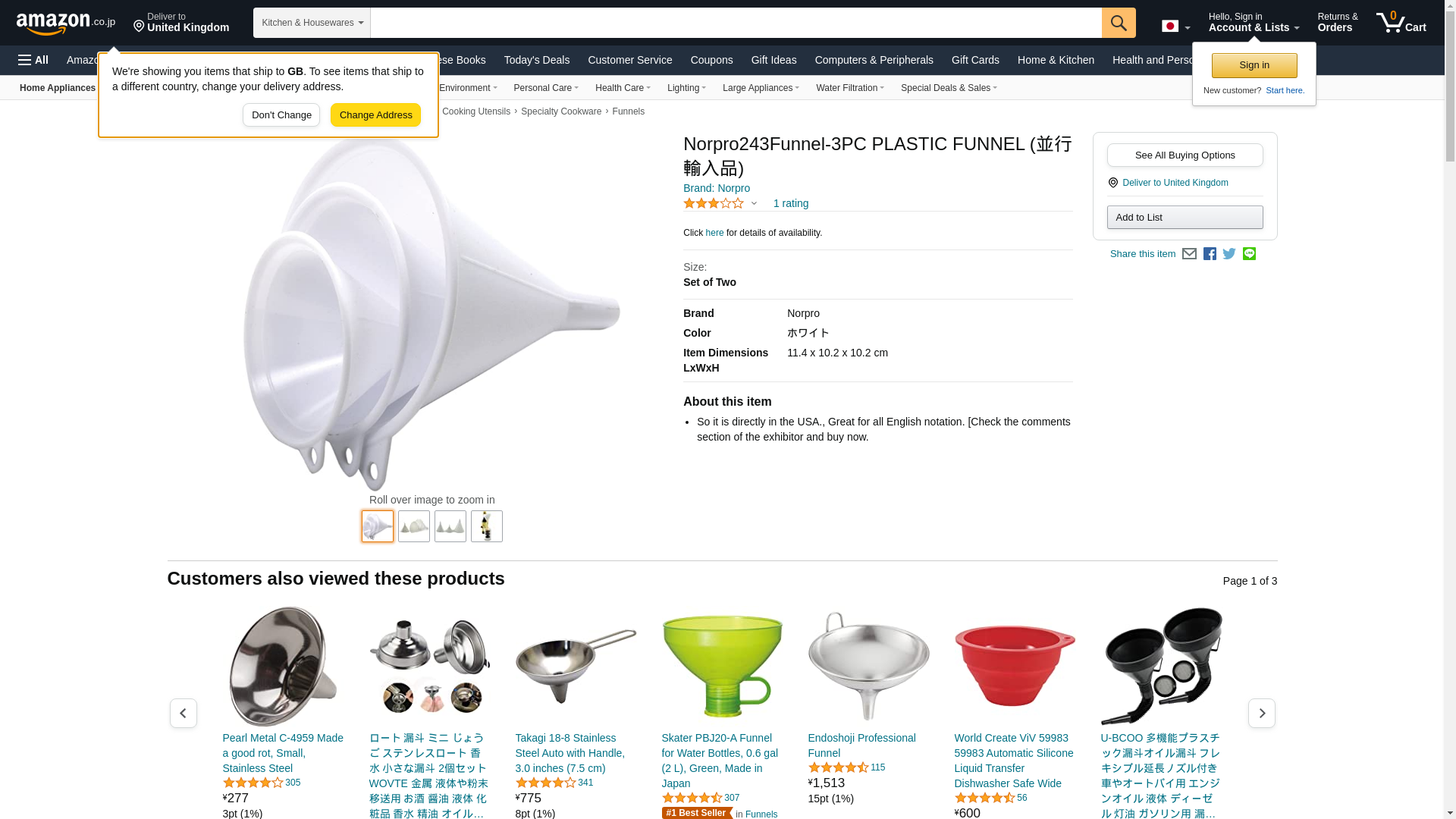Share this item on LINE

(1249, 254)
